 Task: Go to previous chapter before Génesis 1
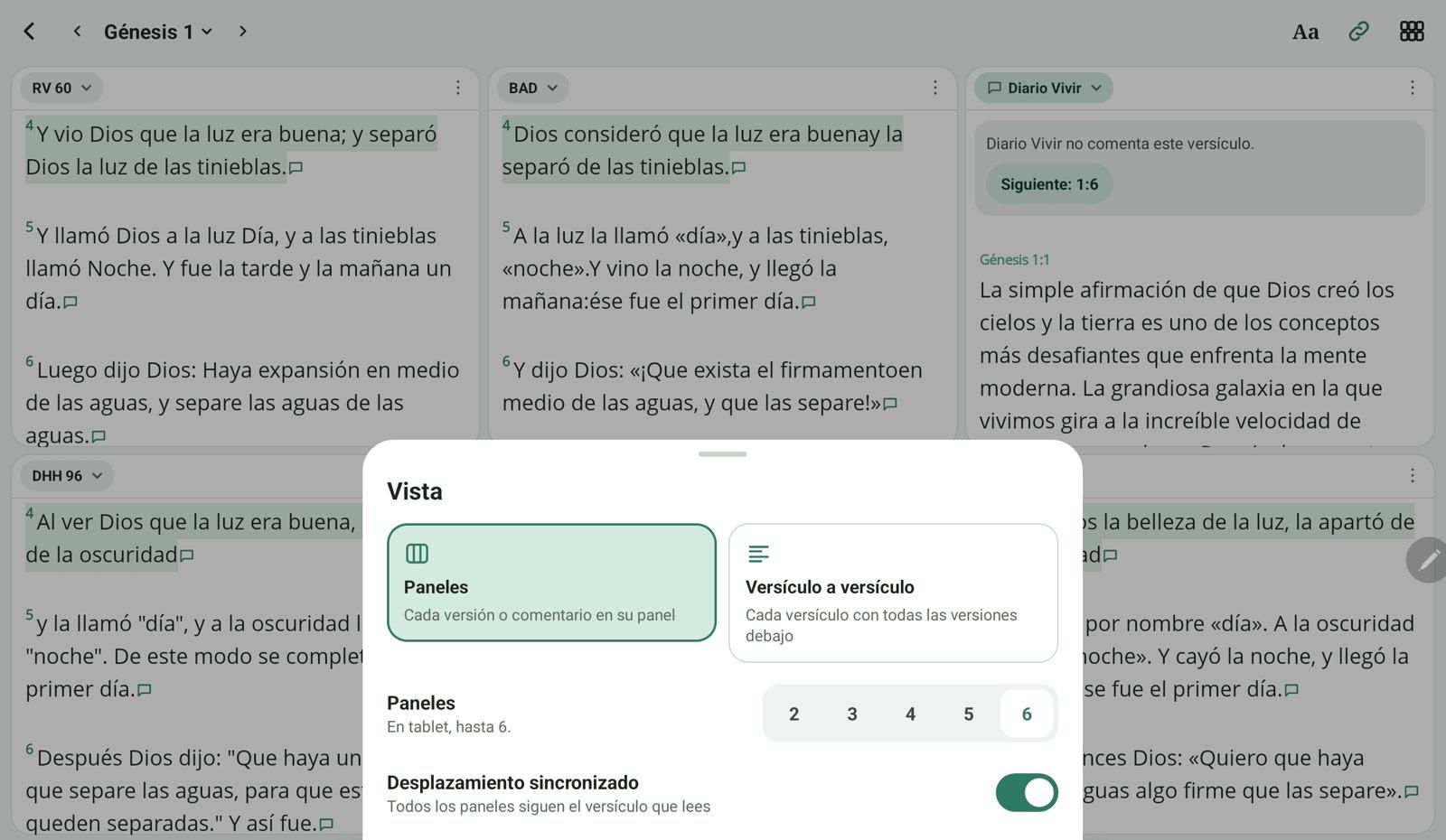(77, 32)
